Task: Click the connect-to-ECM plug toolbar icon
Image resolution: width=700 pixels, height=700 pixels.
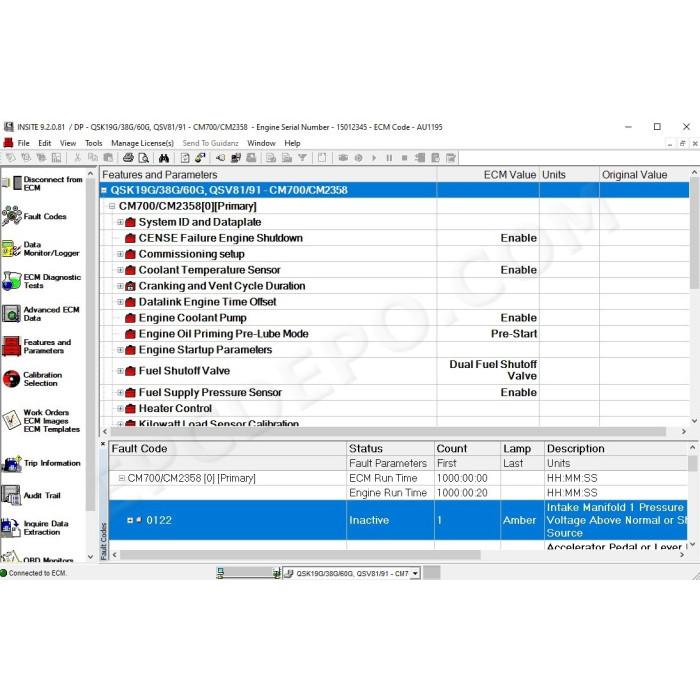Action: pos(220,158)
